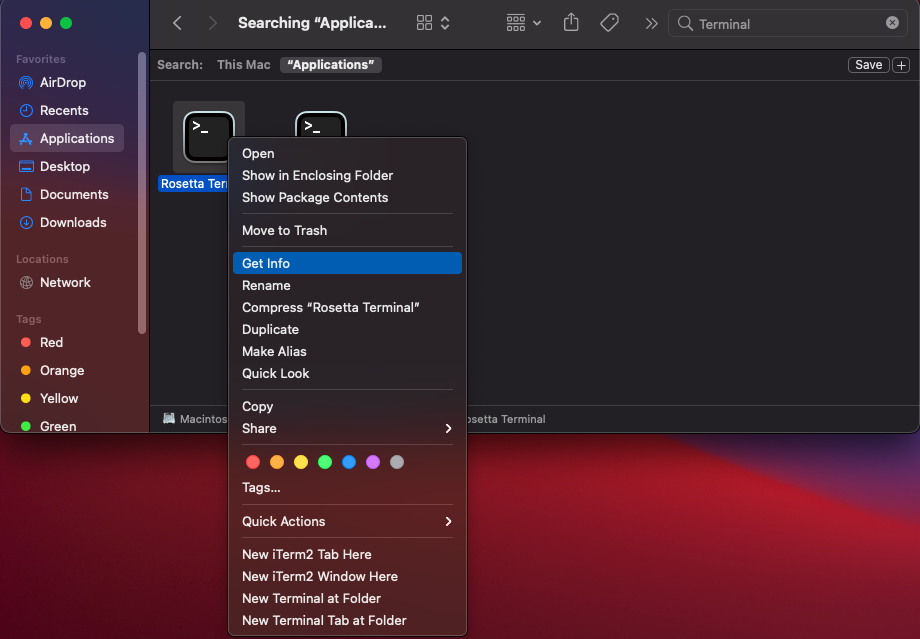Select the Green sidebar tag

pyautogui.click(x=67, y=426)
